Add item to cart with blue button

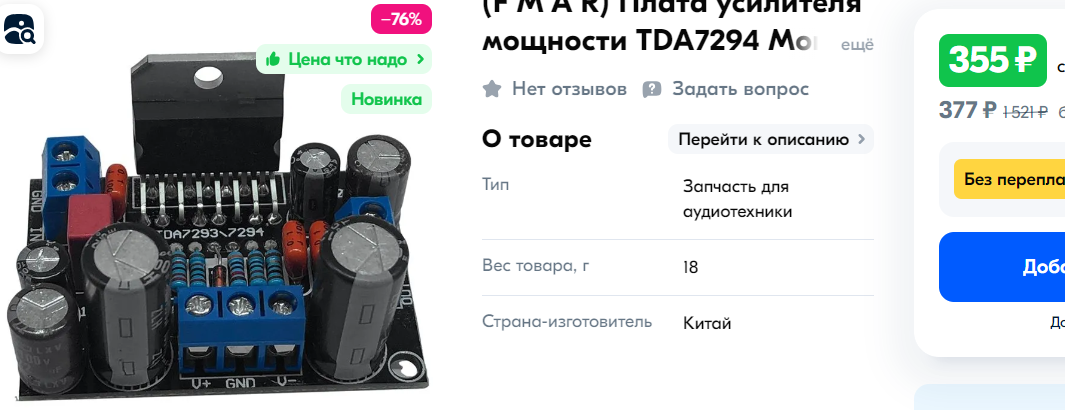[x=1002, y=267]
